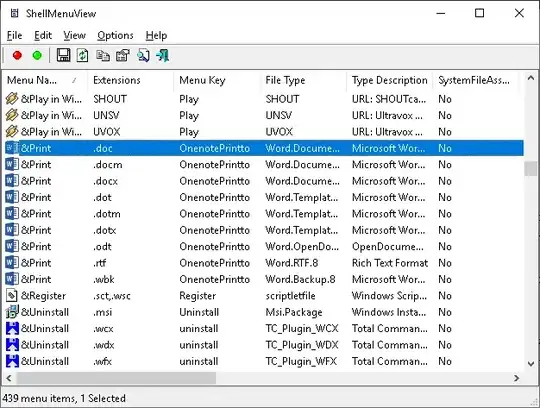The height and width of the screenshot is (408, 540).
Task: Click the vertical scrollbar up arrow
Action: click(x=531, y=78)
